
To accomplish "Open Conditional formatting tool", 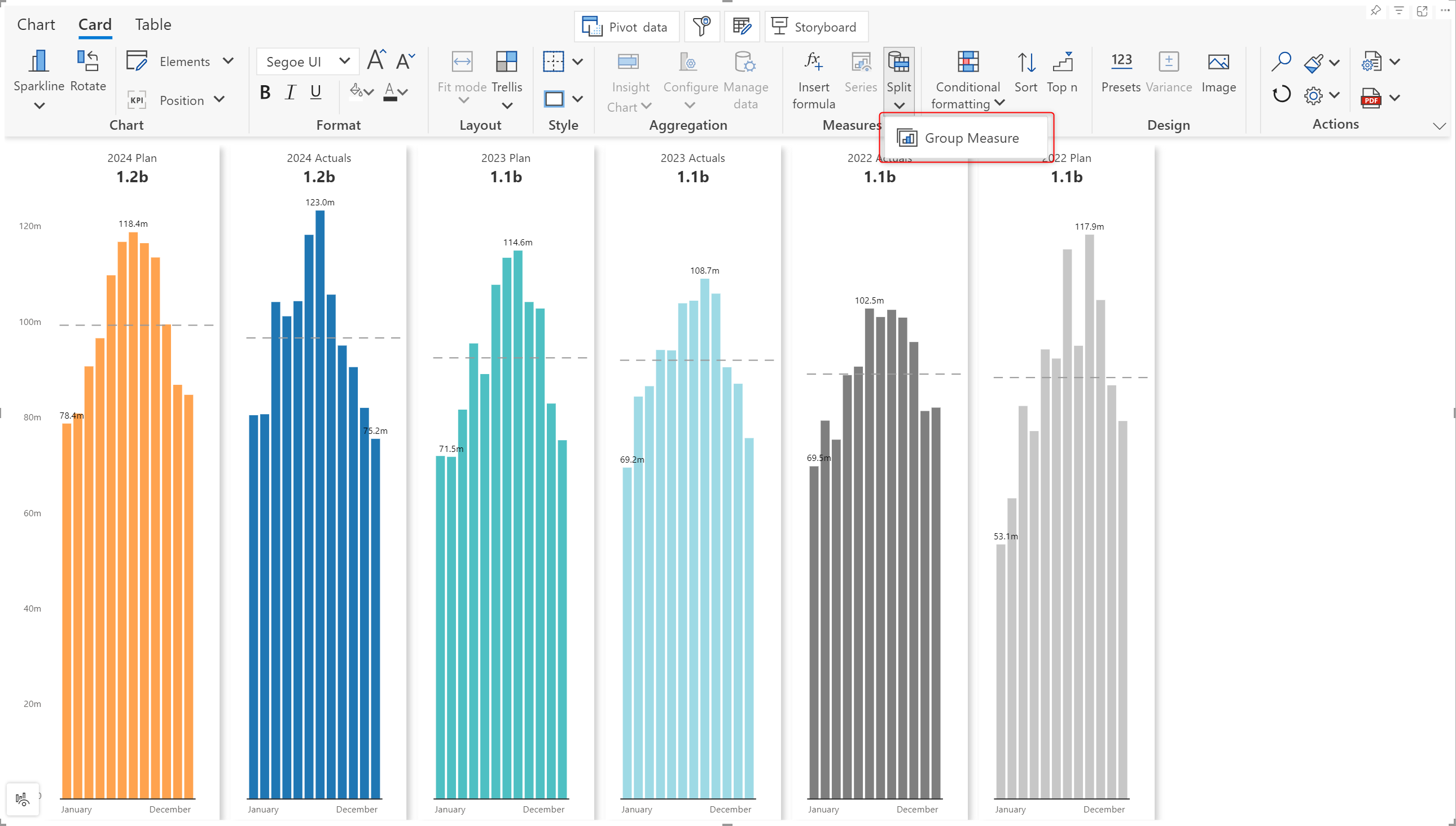I will (967, 62).
